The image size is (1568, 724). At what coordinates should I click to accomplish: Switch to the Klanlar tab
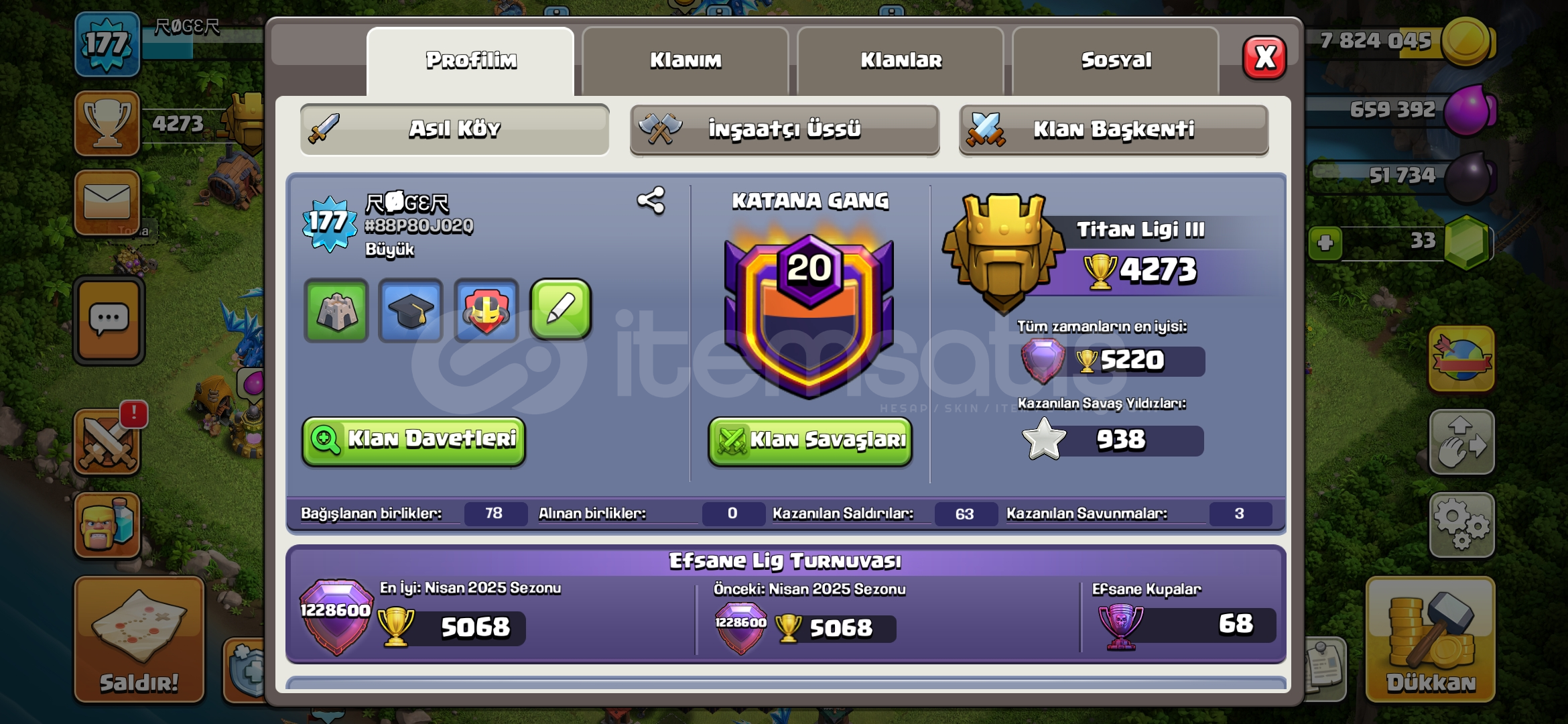901,61
